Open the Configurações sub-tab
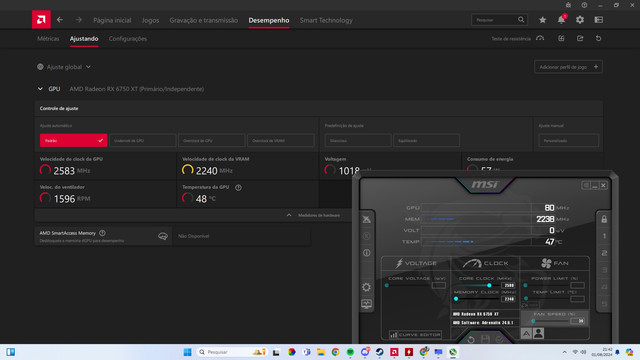This screenshot has width=640, height=360. [x=128, y=39]
